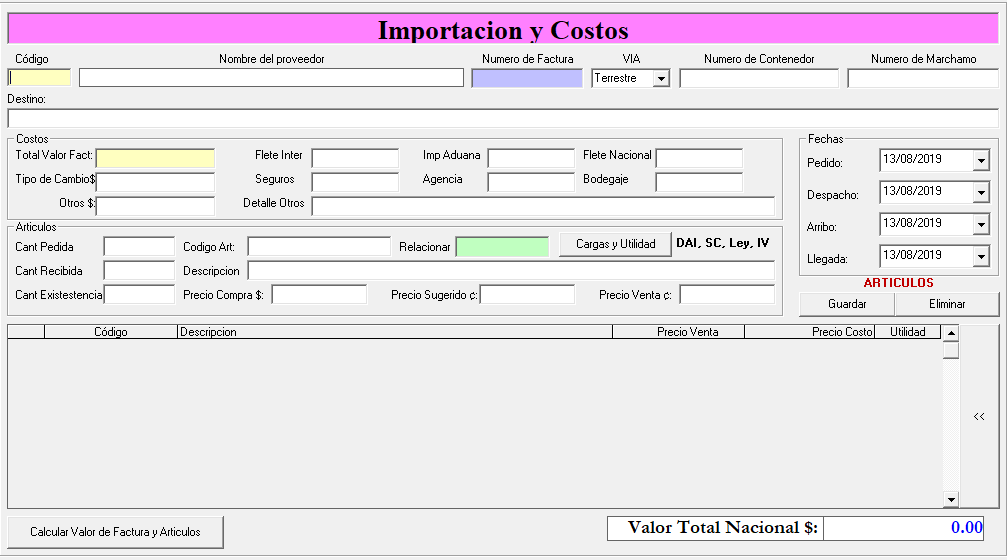Open the Arribo date dropdown
Viewport: 1007px width, 560px height.
(x=980, y=224)
